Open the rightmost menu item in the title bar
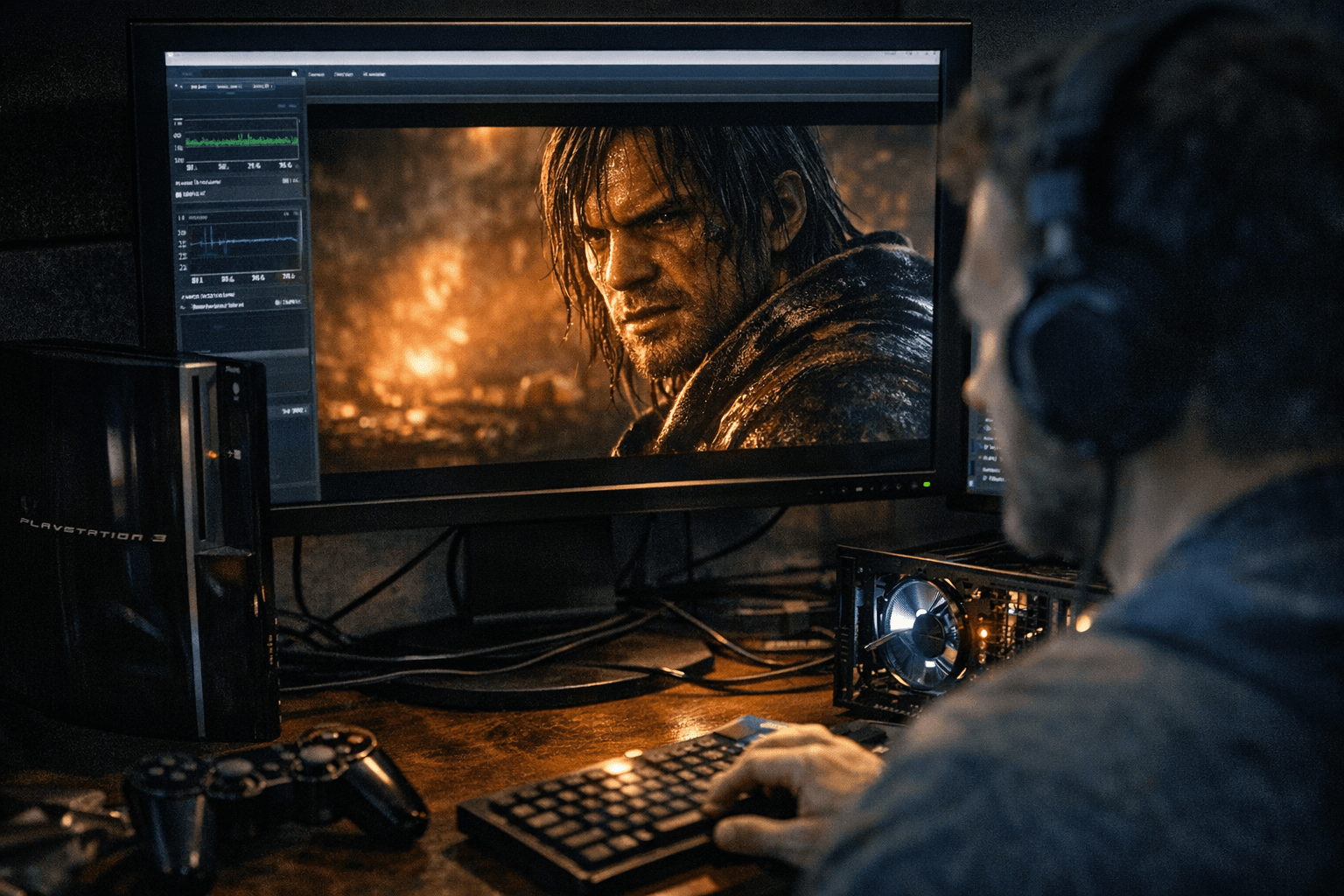This screenshot has height=896, width=1344. point(373,73)
